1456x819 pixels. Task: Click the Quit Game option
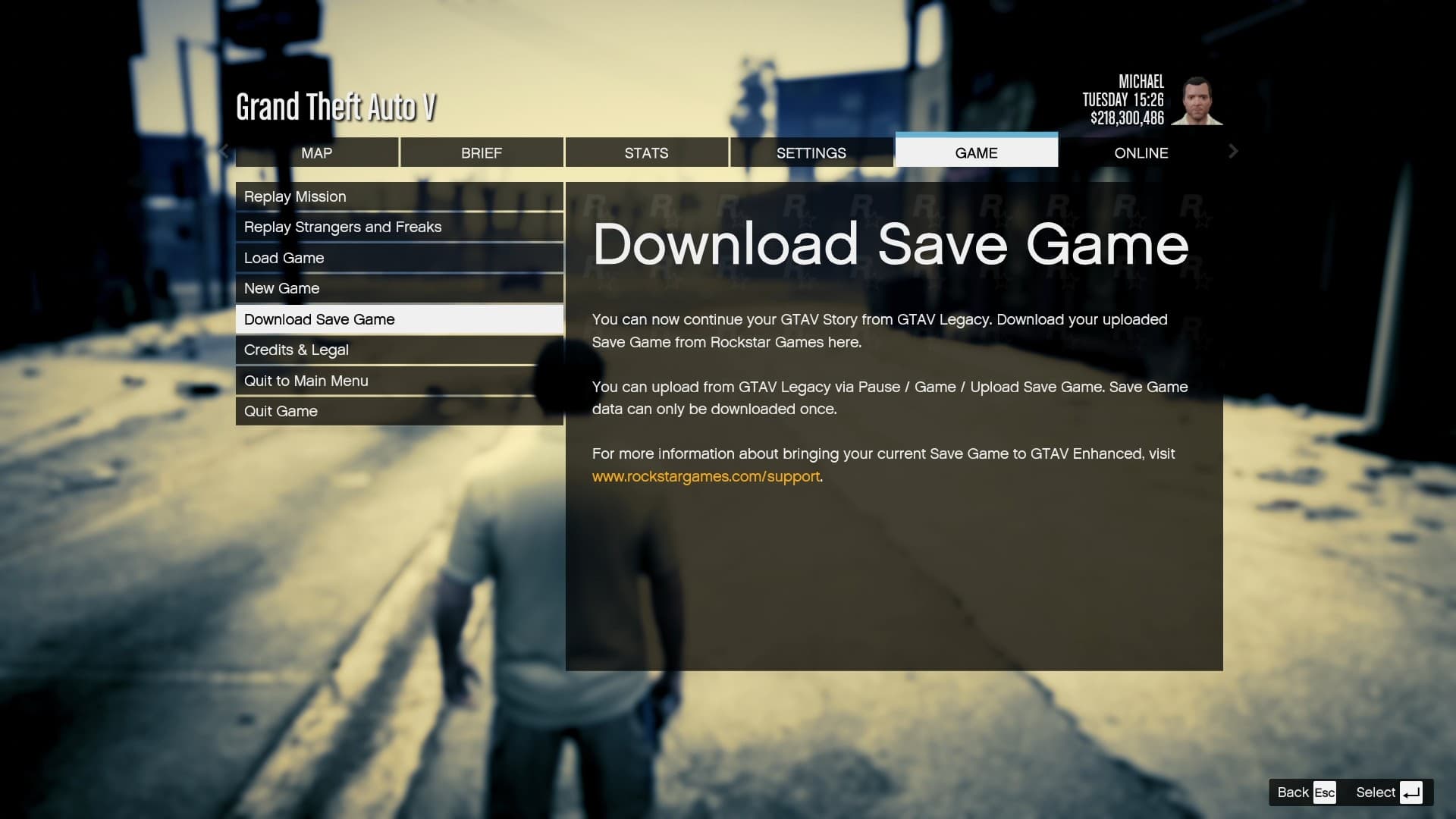(399, 411)
